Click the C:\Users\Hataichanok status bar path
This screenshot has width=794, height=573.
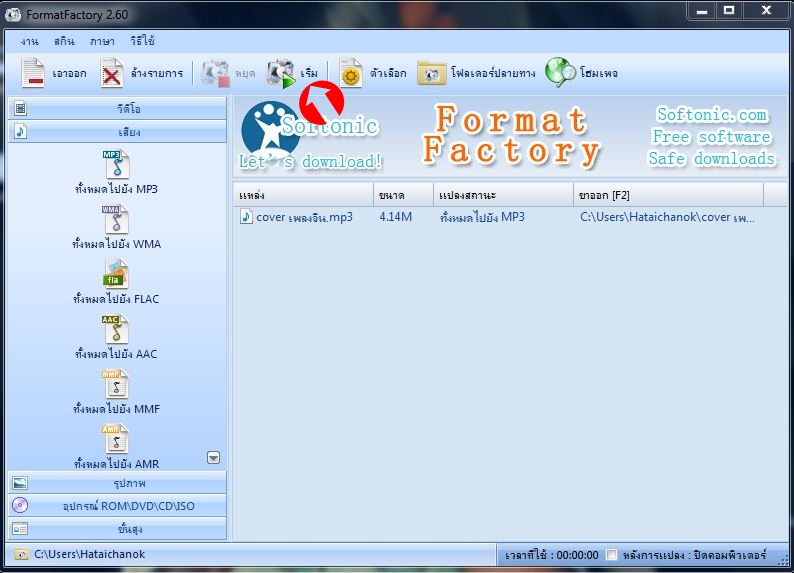pyautogui.click(x=90, y=554)
